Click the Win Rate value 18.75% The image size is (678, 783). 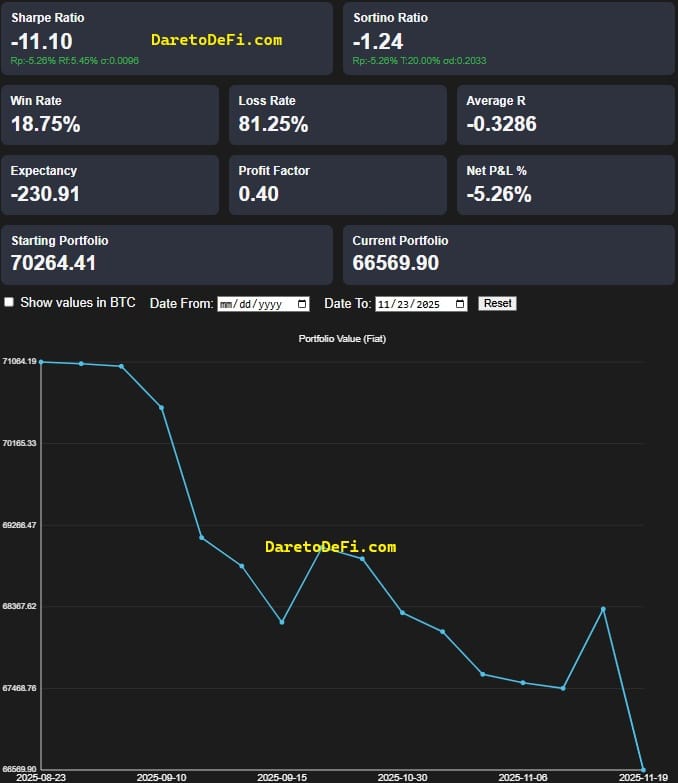[x=45, y=124]
